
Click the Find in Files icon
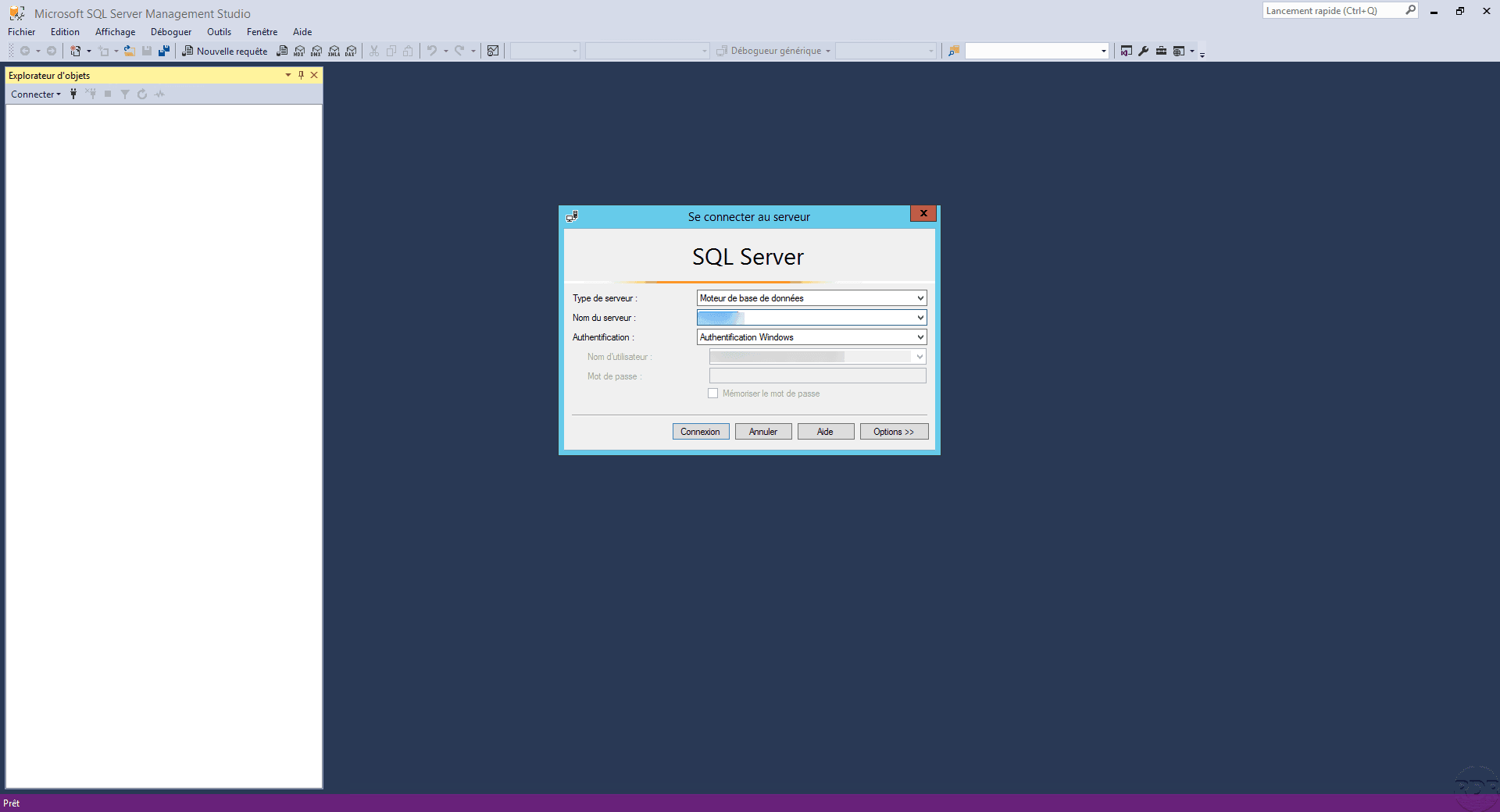tap(954, 51)
